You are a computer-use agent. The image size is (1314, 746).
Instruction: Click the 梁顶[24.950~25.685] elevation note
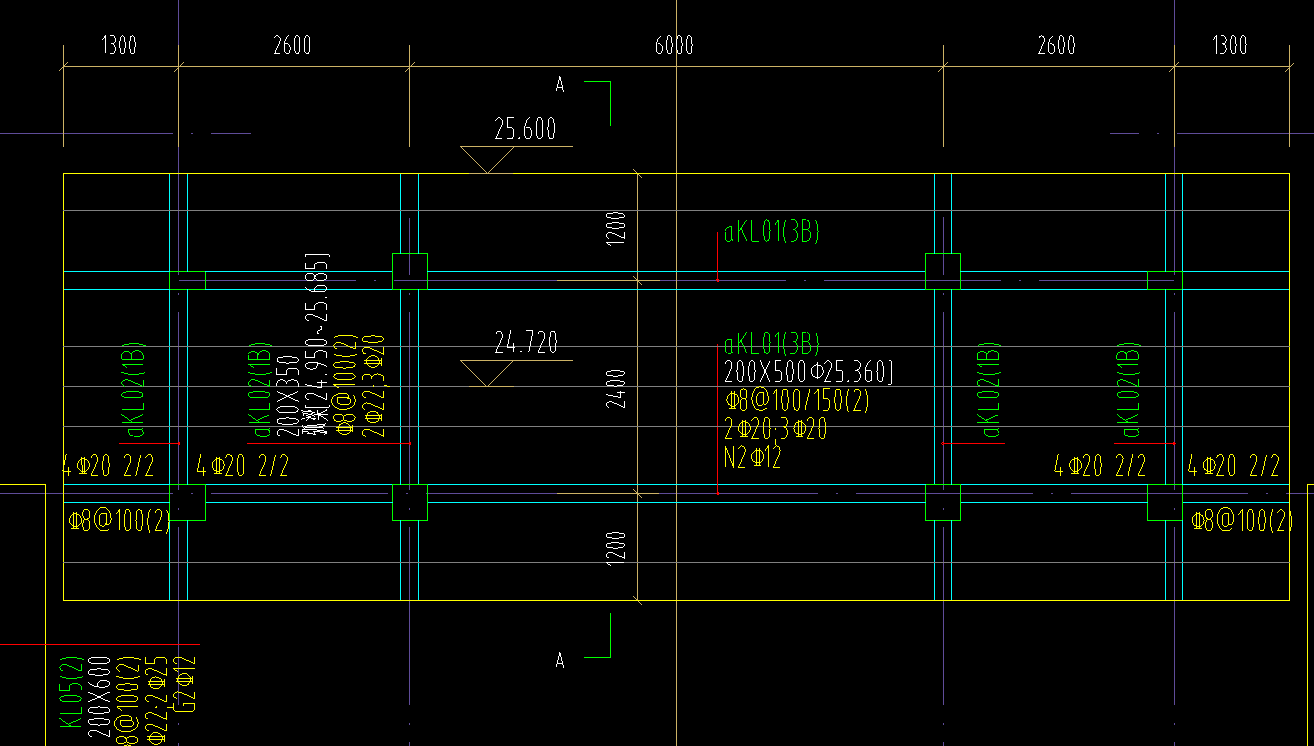pyautogui.click(x=318, y=345)
